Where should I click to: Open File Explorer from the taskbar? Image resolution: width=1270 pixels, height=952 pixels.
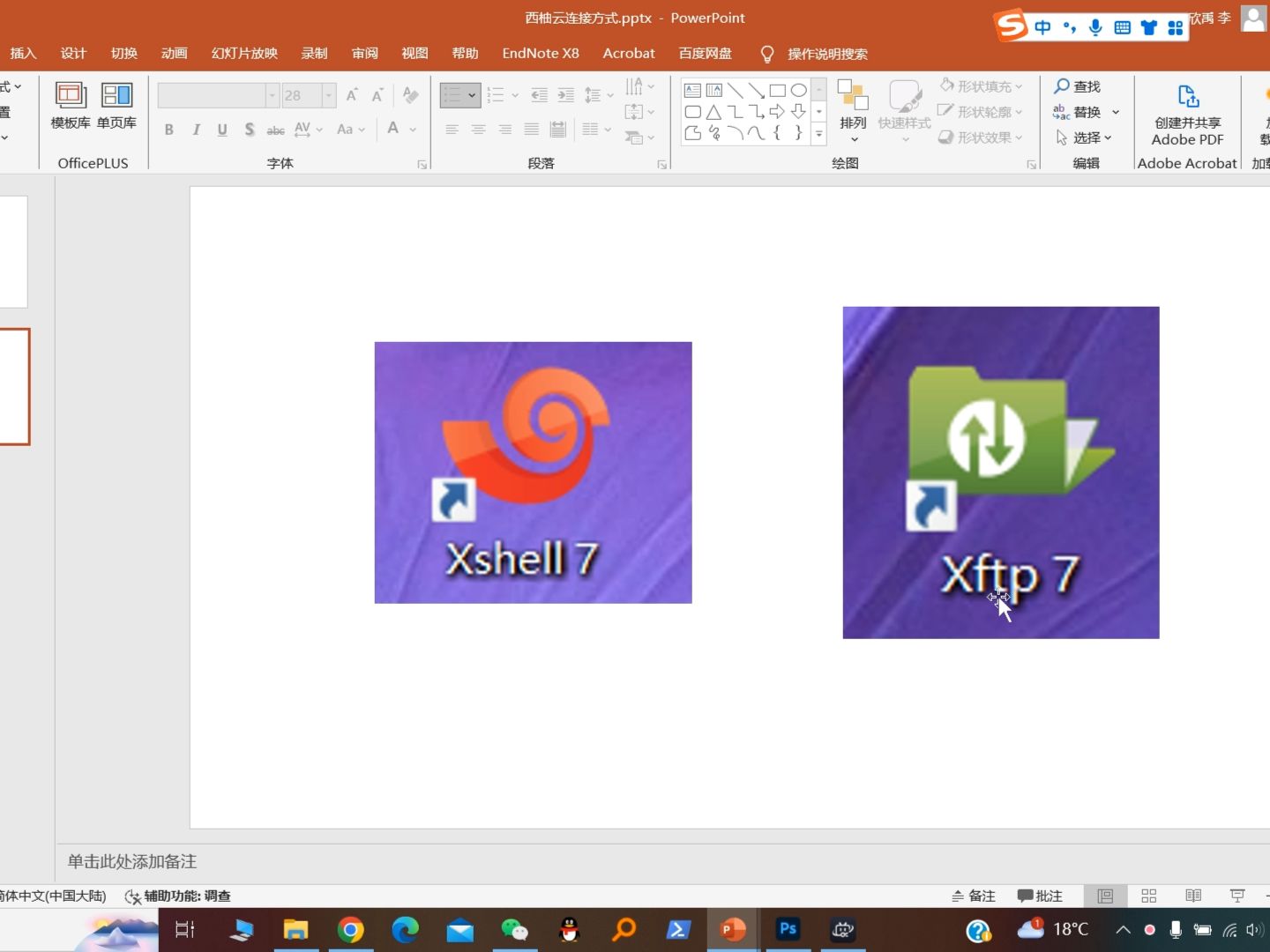295,930
